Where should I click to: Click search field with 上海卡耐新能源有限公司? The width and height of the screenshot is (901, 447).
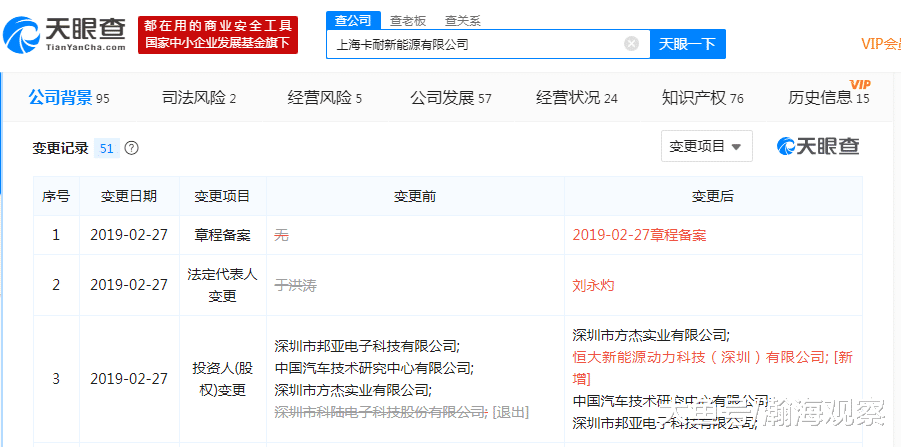(x=488, y=44)
